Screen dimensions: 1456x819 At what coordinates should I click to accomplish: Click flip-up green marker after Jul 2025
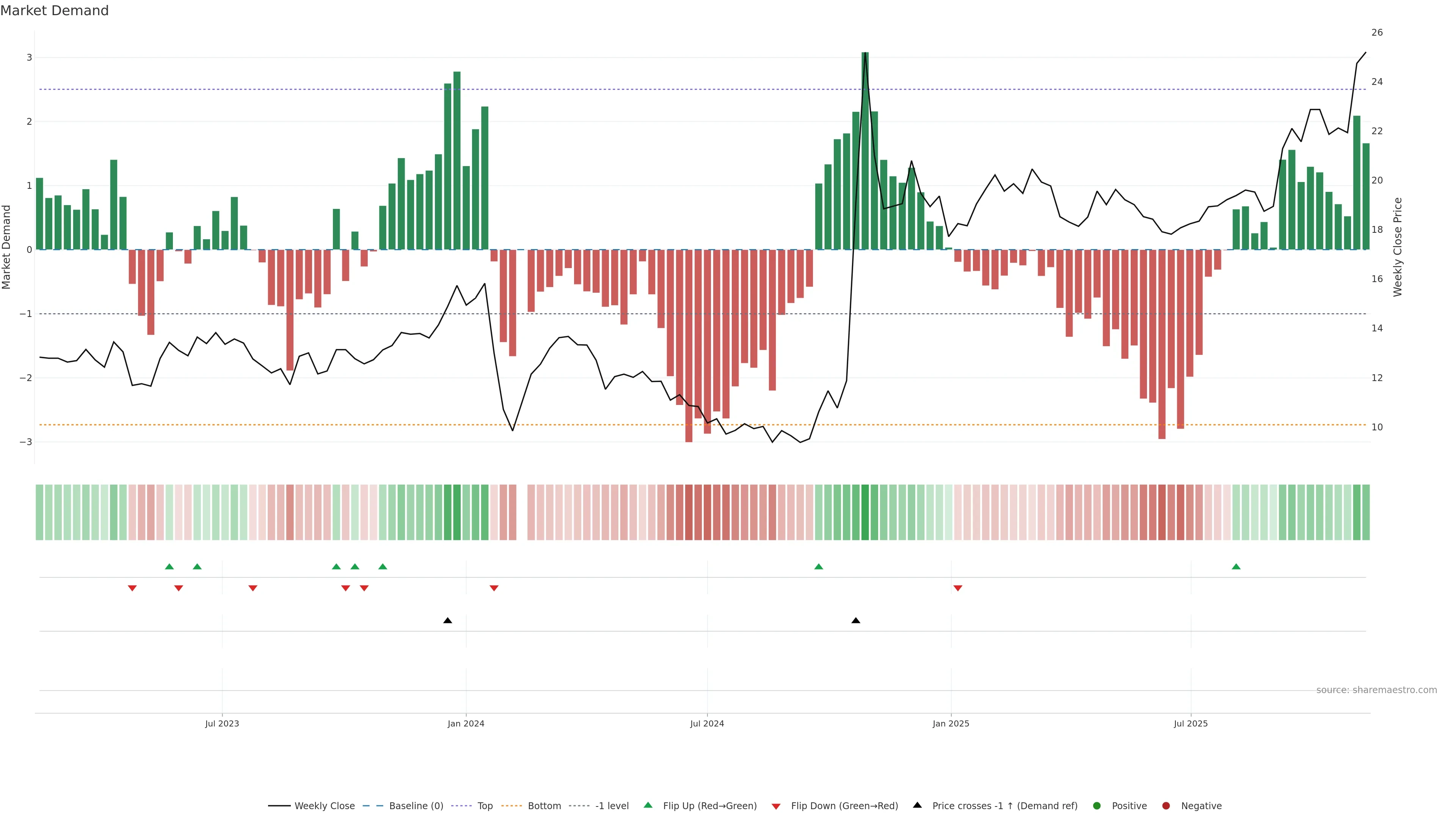(1236, 566)
